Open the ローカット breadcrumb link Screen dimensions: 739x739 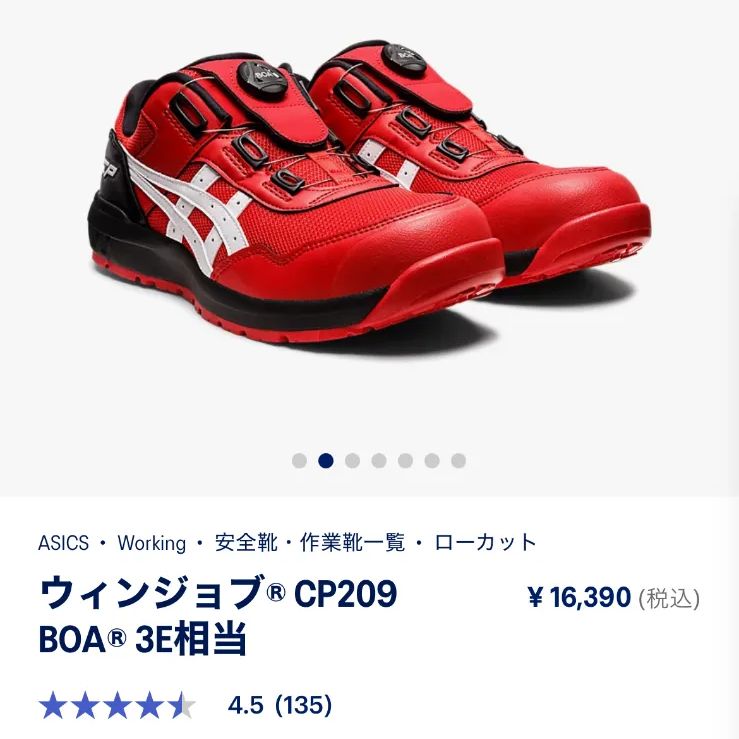485,542
